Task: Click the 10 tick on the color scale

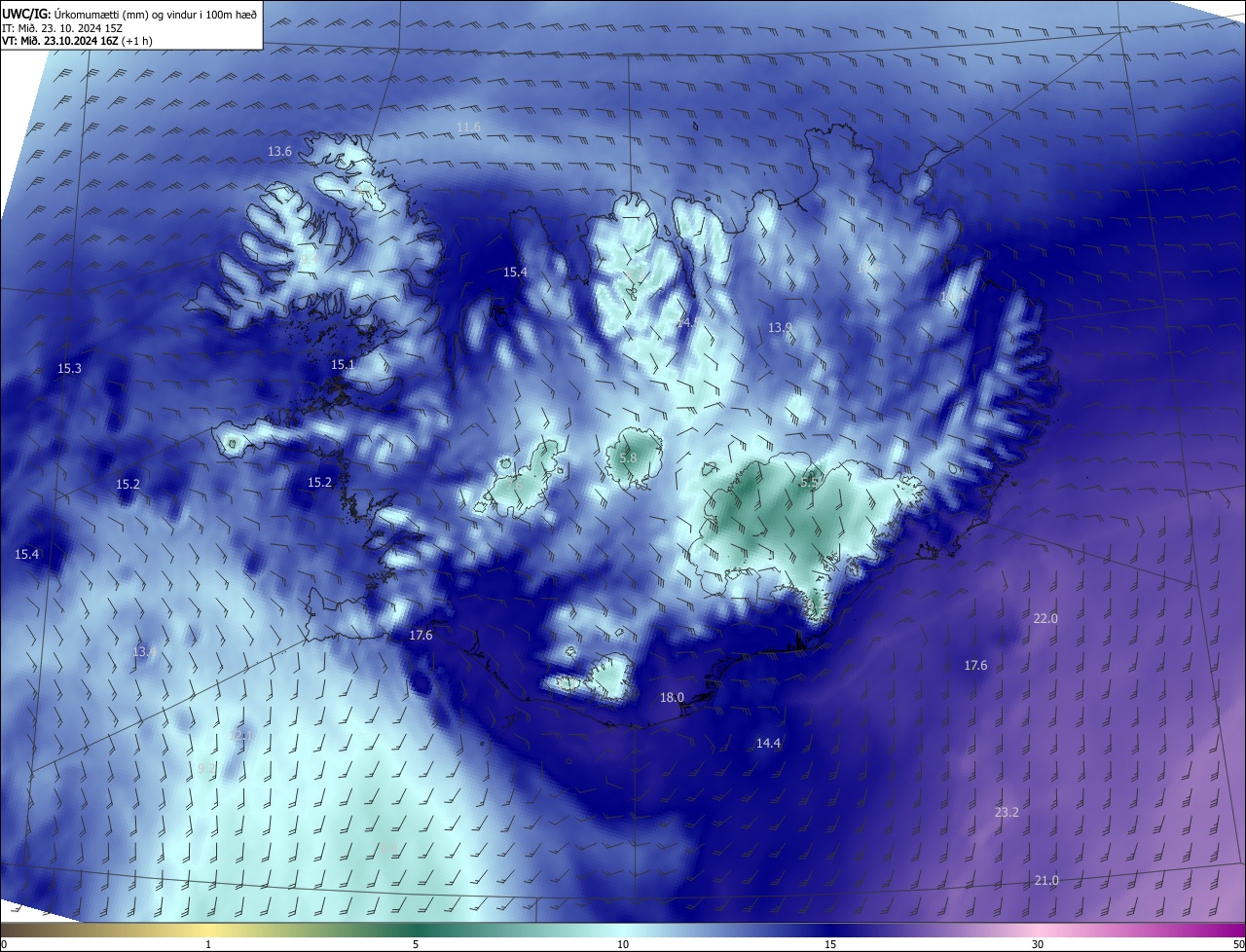Action: tap(623, 945)
